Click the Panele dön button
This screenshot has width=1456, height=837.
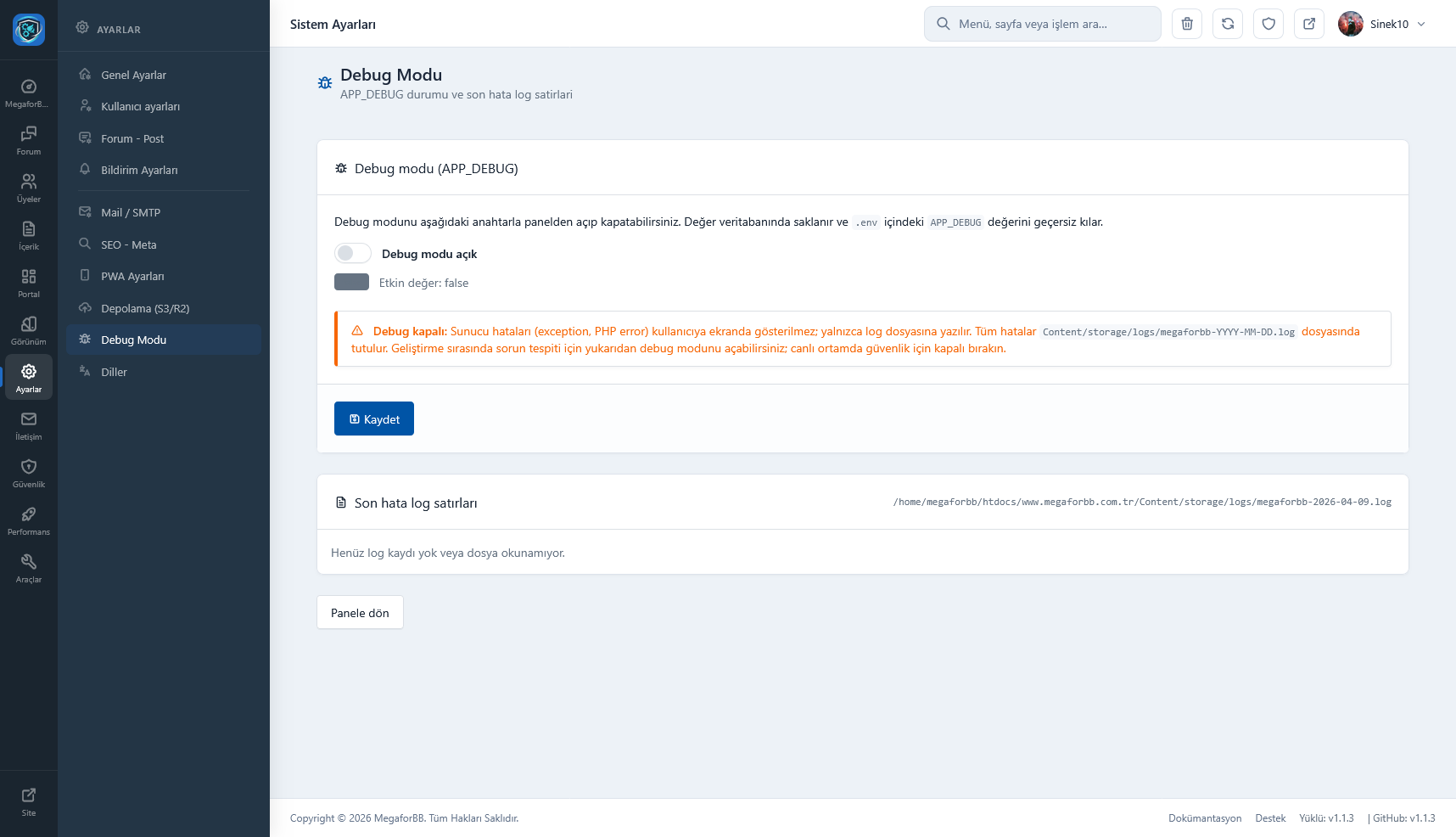[360, 613]
